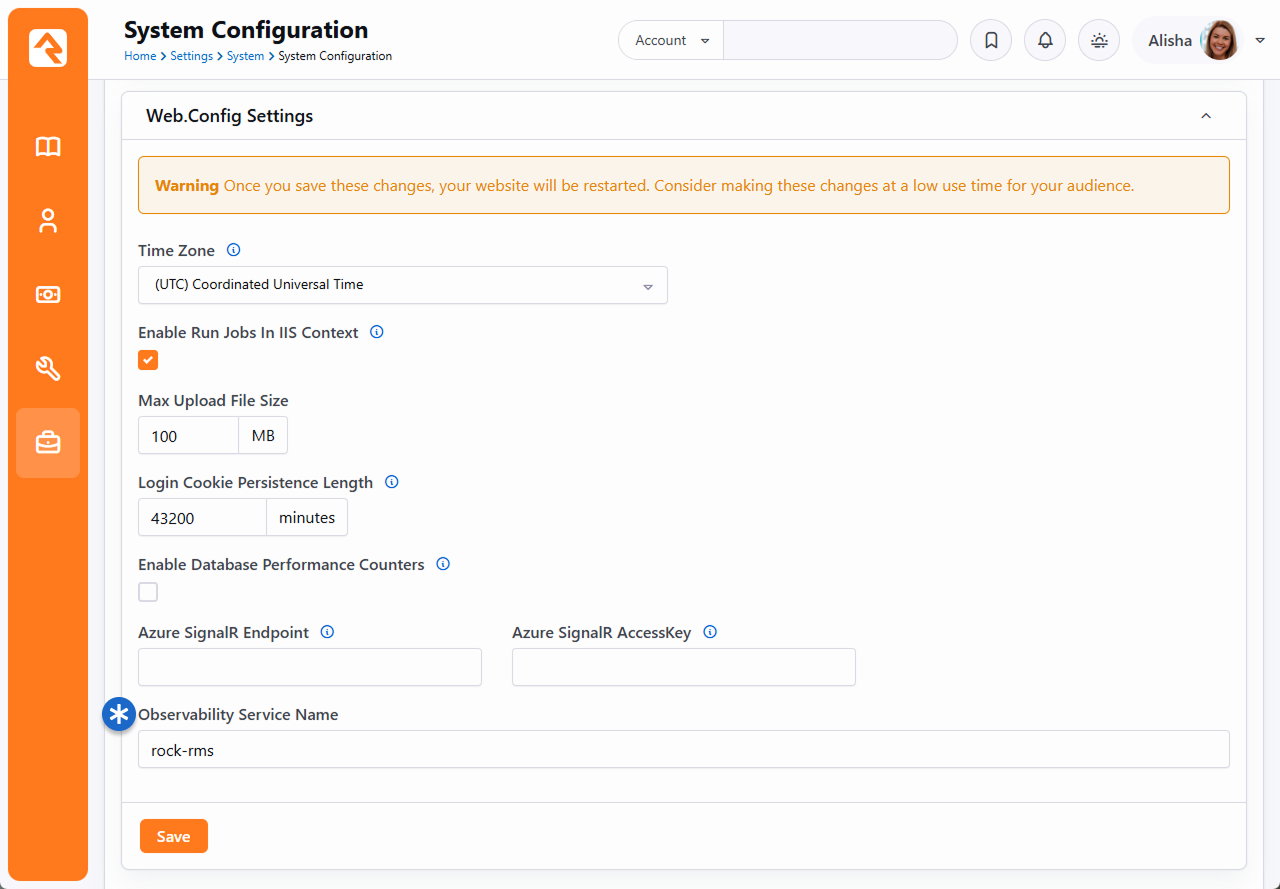Click the Save button

[173, 837]
